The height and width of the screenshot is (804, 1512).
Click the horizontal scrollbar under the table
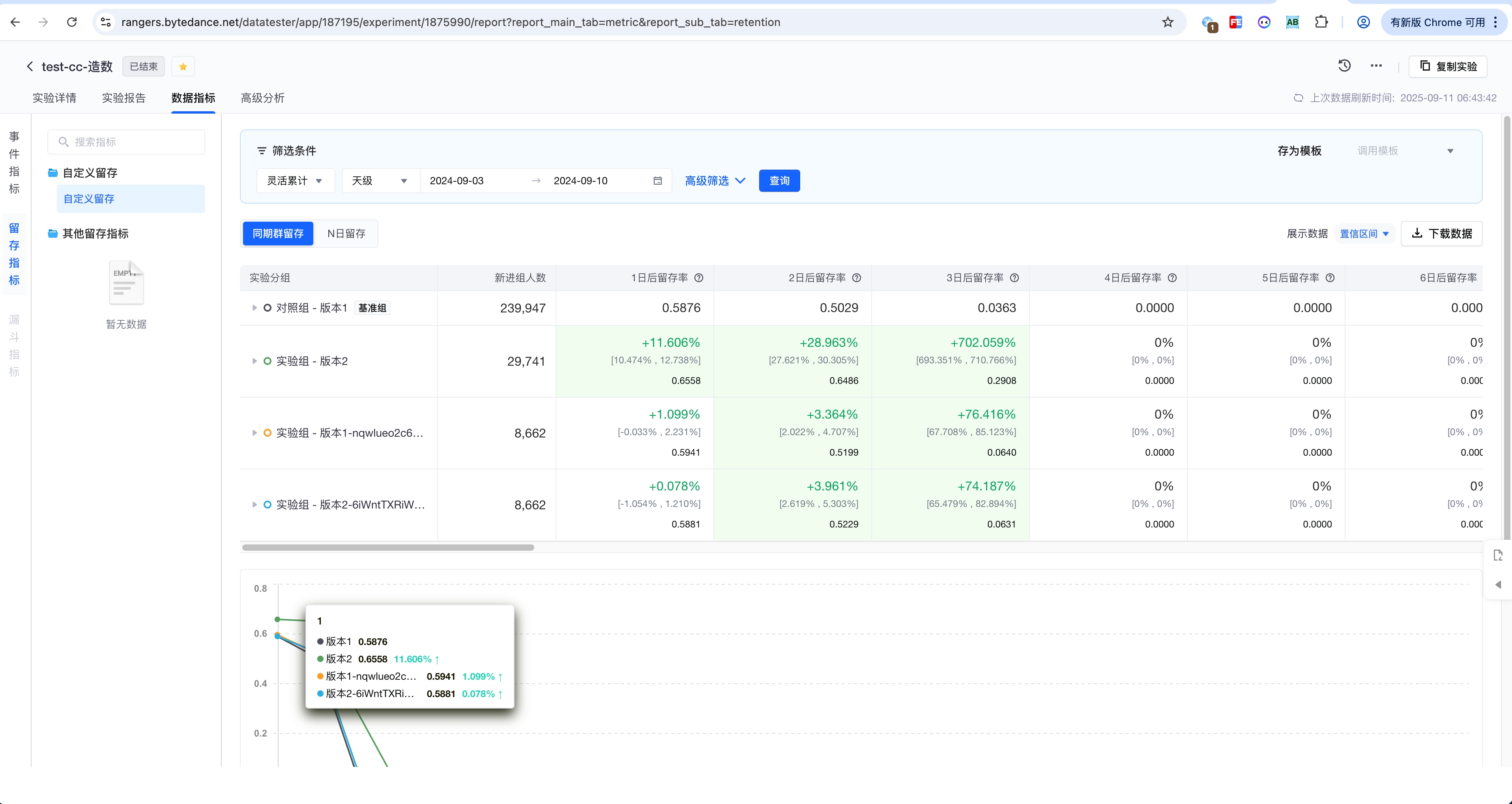[x=387, y=548]
